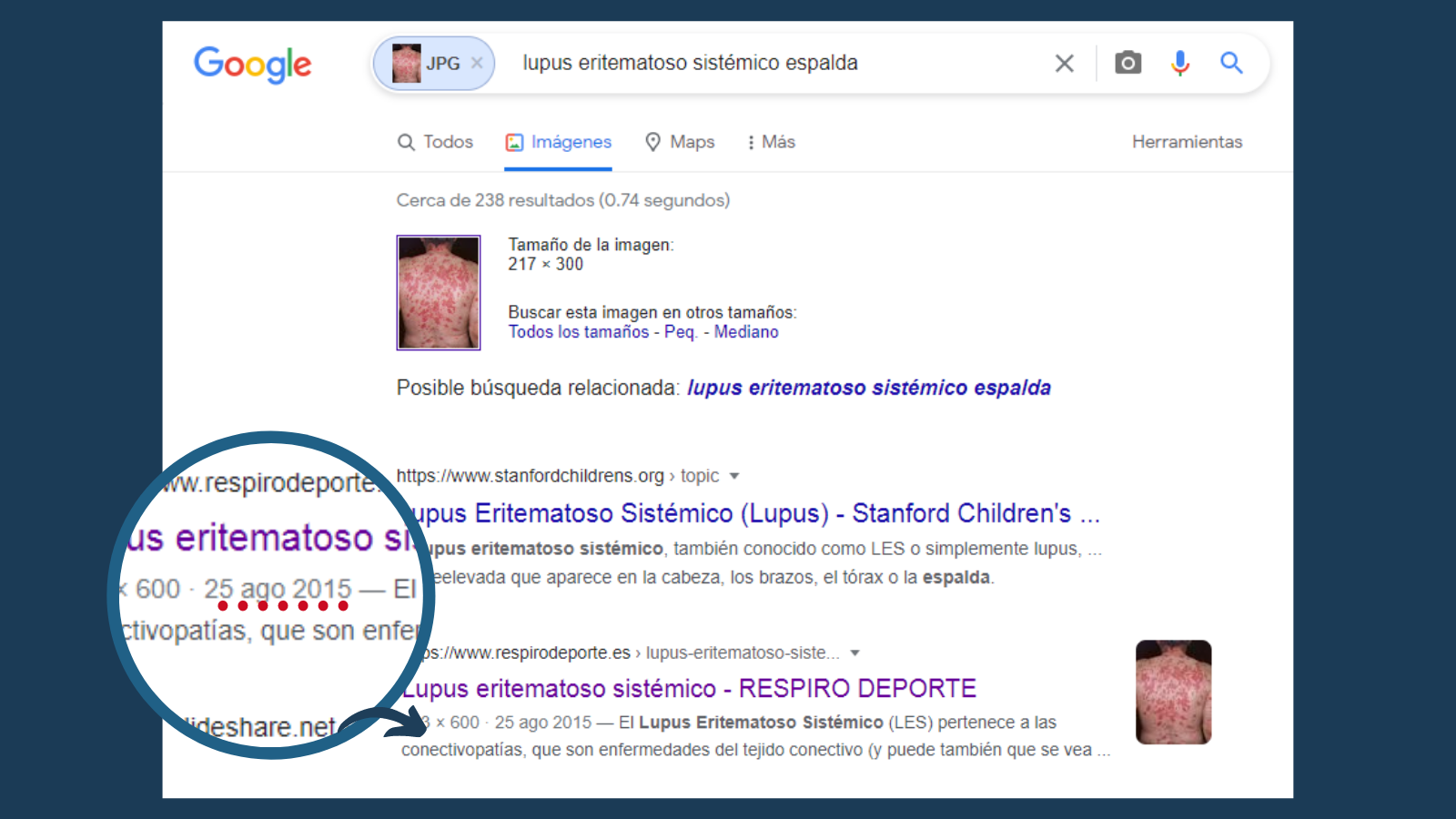Expand respirodeporte.es result options arrow
The height and width of the screenshot is (819, 1456).
pyautogui.click(x=854, y=652)
